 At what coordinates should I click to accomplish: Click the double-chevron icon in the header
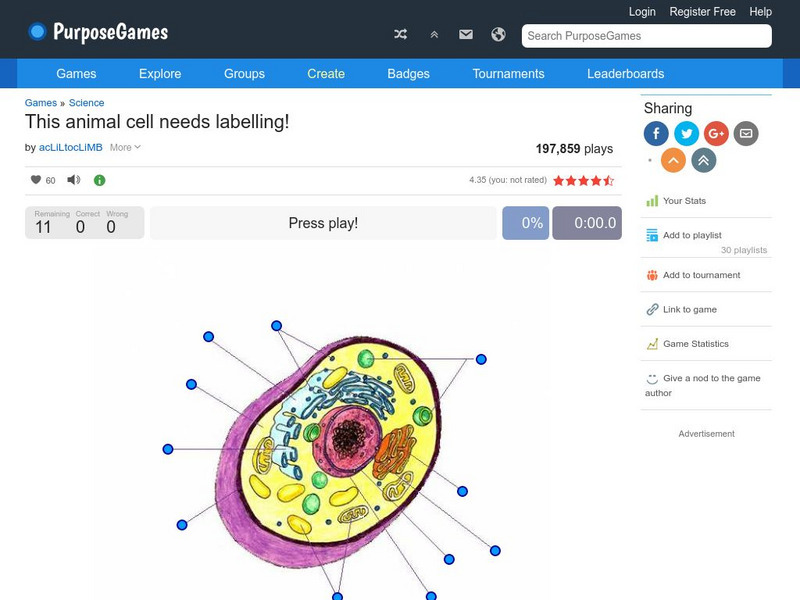coord(434,34)
